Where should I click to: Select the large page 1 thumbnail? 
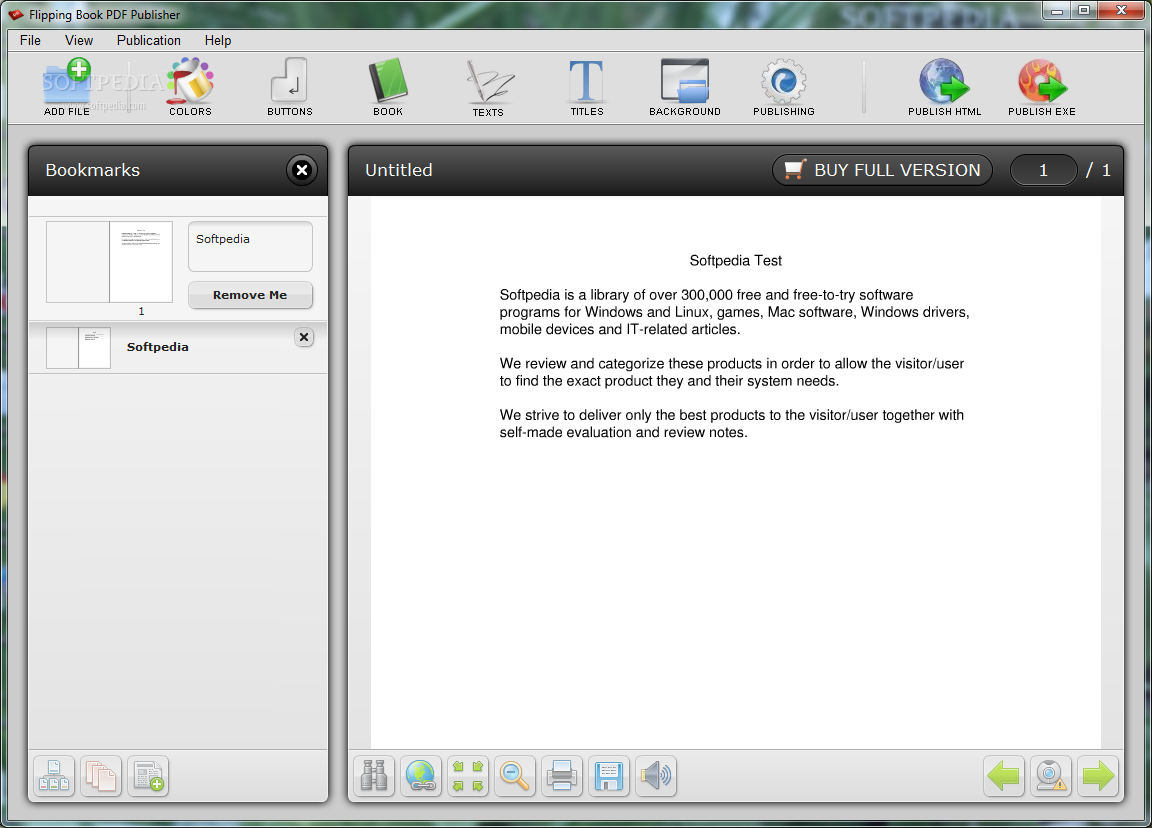click(x=109, y=262)
